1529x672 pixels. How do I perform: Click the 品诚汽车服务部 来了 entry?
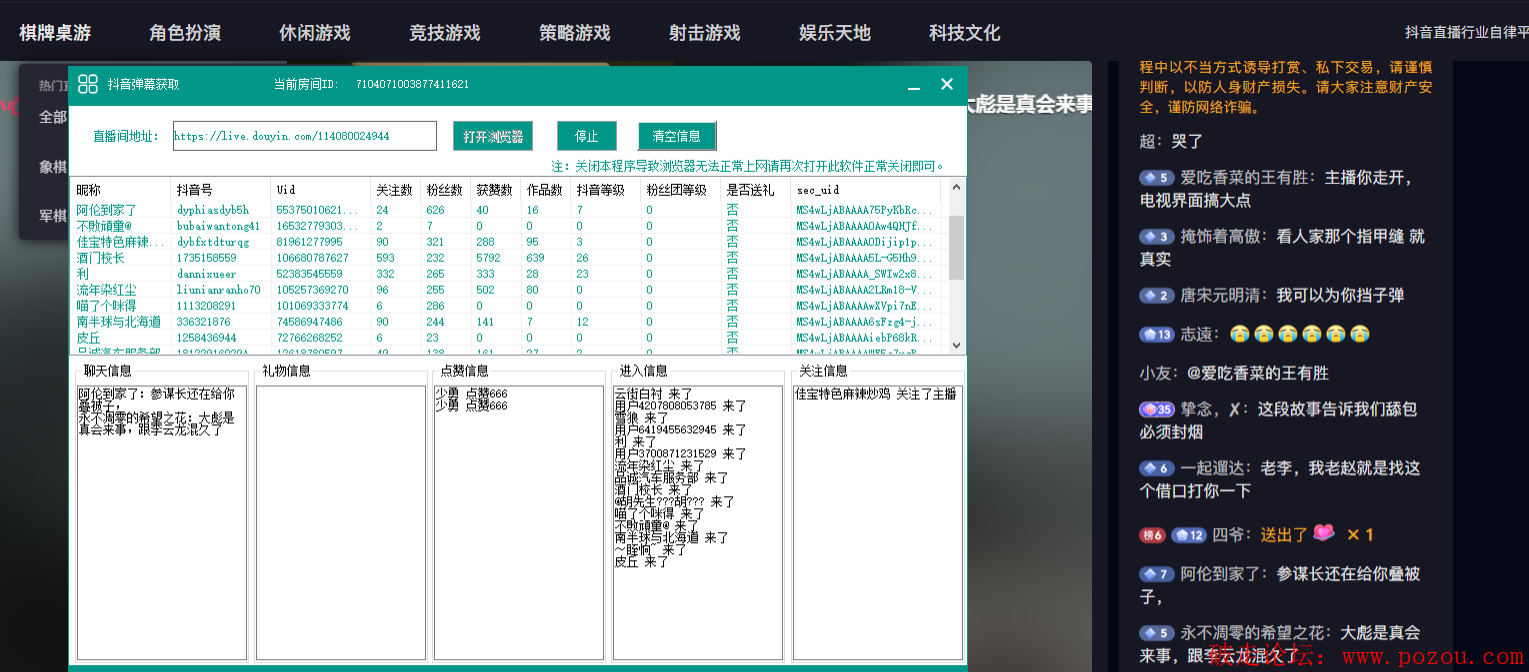(672, 478)
